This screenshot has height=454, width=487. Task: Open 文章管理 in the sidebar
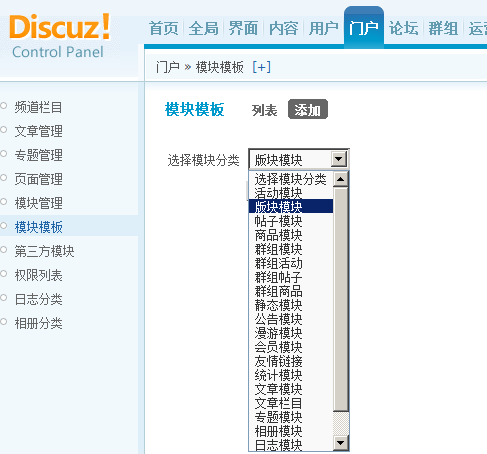click(38, 131)
